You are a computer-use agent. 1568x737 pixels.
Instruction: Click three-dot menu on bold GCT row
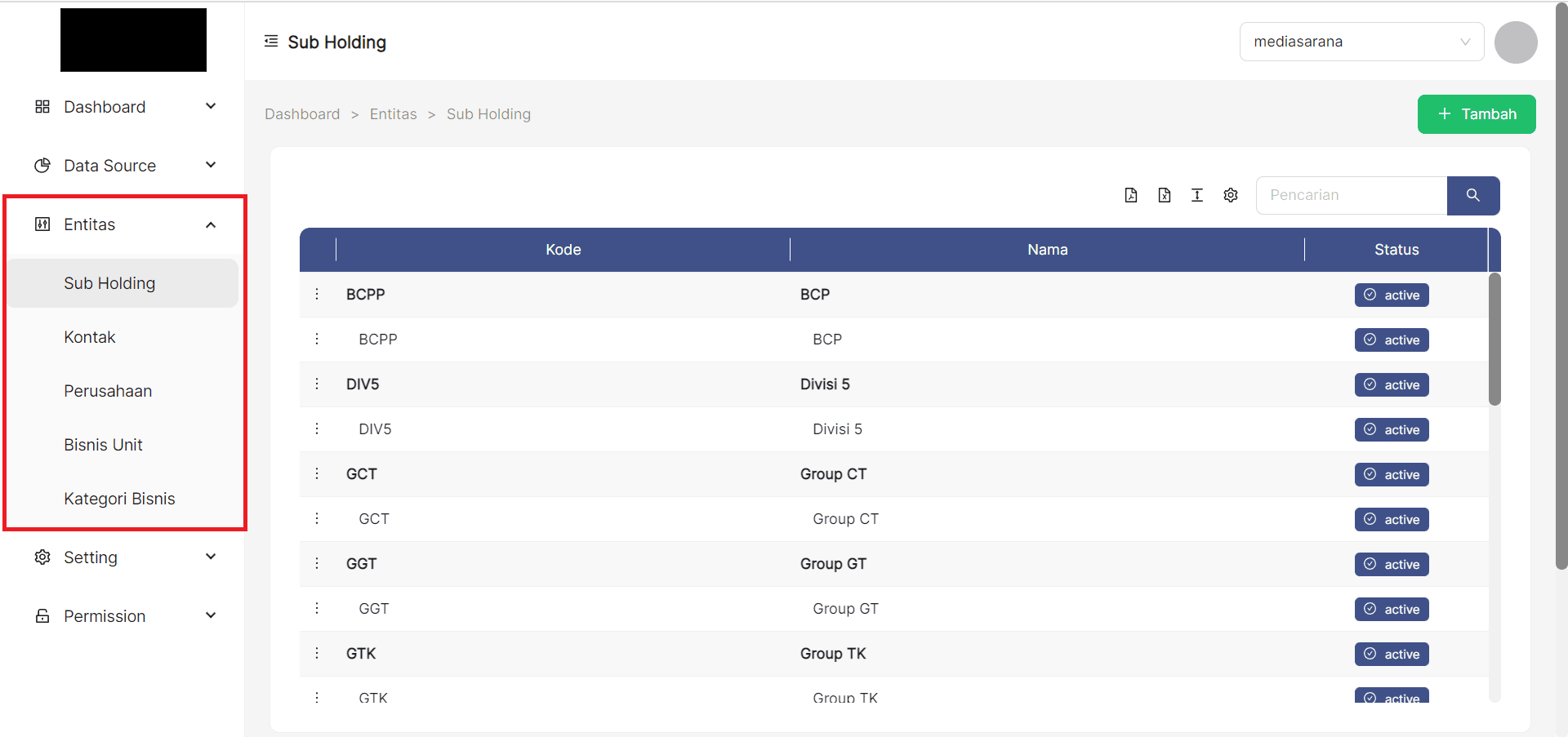tap(317, 473)
